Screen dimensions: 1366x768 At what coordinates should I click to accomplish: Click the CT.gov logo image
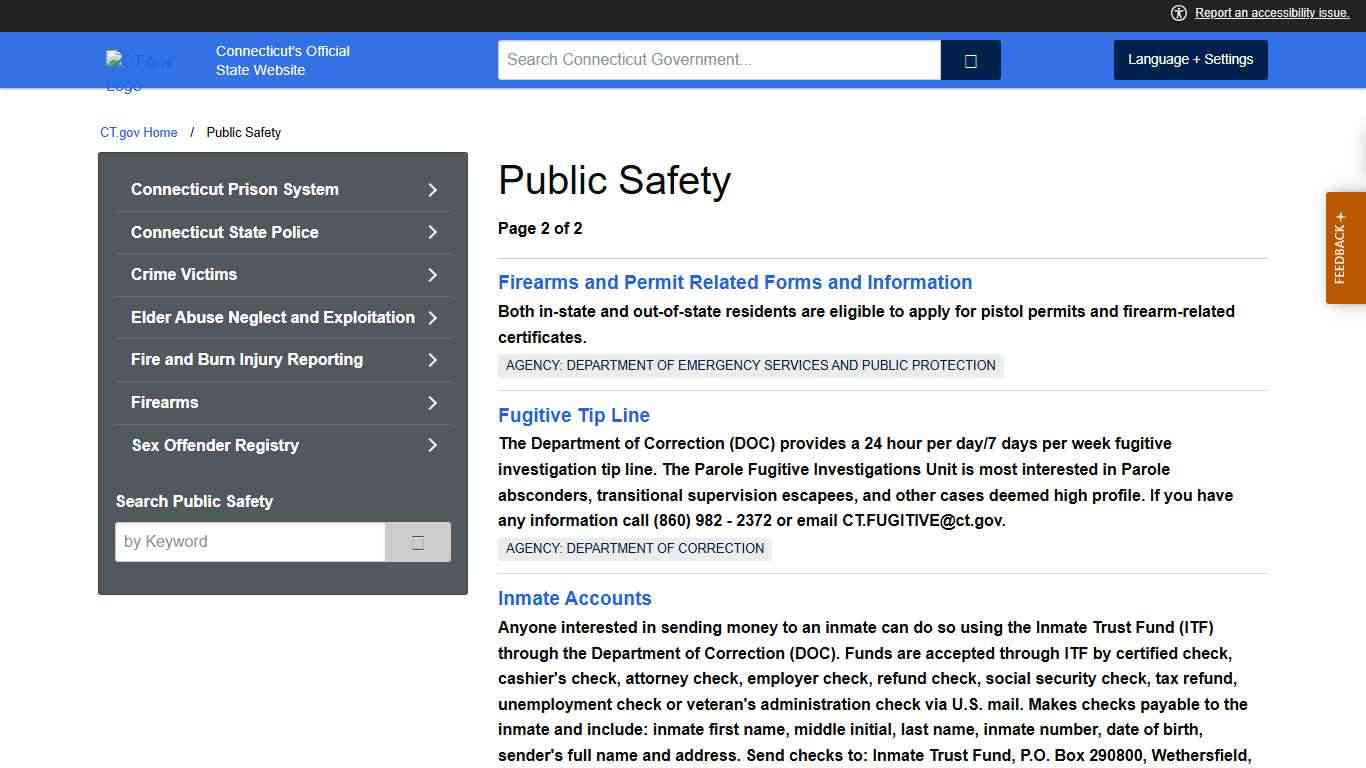click(x=140, y=62)
